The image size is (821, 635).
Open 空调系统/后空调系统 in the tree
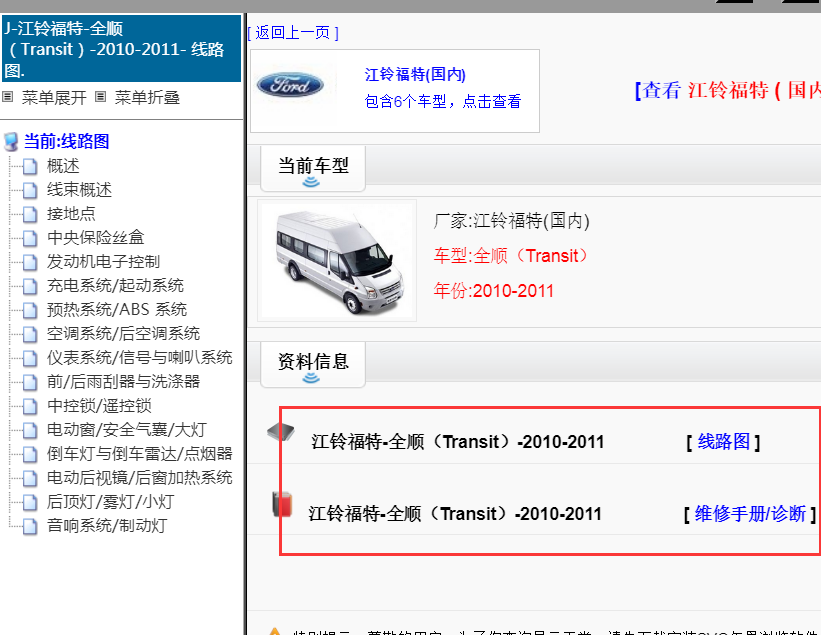[x=123, y=335]
